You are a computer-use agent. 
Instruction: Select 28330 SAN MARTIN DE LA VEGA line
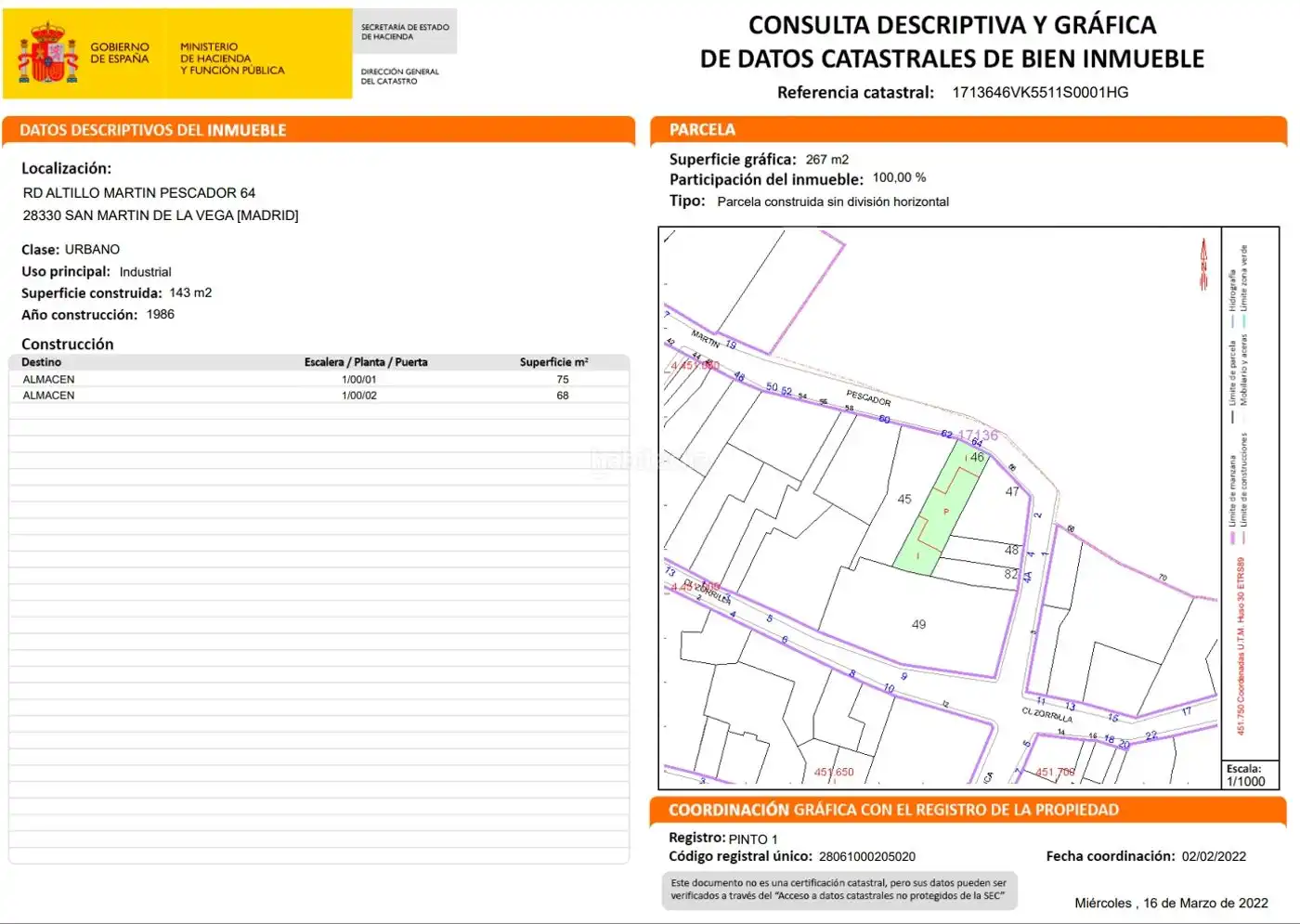pyautogui.click(x=161, y=215)
